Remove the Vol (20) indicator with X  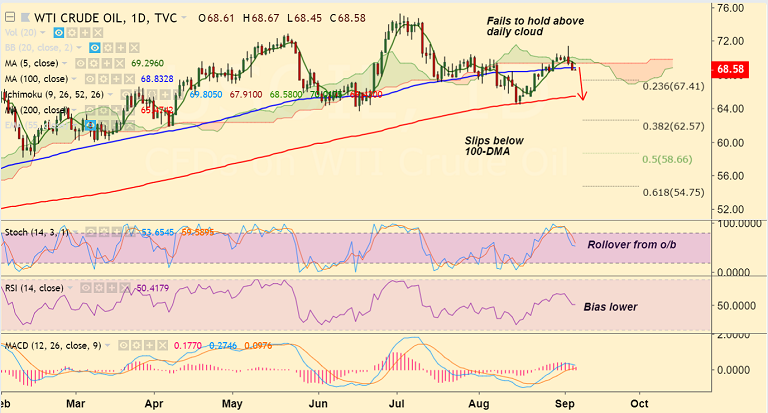coord(98,33)
